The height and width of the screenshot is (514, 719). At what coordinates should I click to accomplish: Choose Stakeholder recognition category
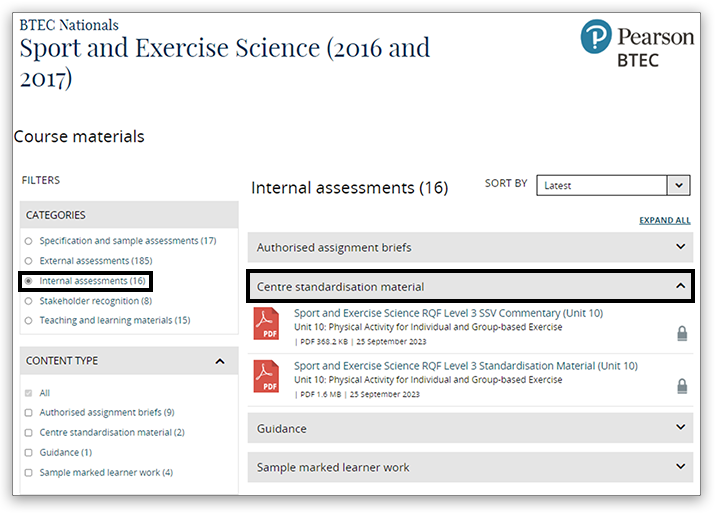[x=29, y=301]
